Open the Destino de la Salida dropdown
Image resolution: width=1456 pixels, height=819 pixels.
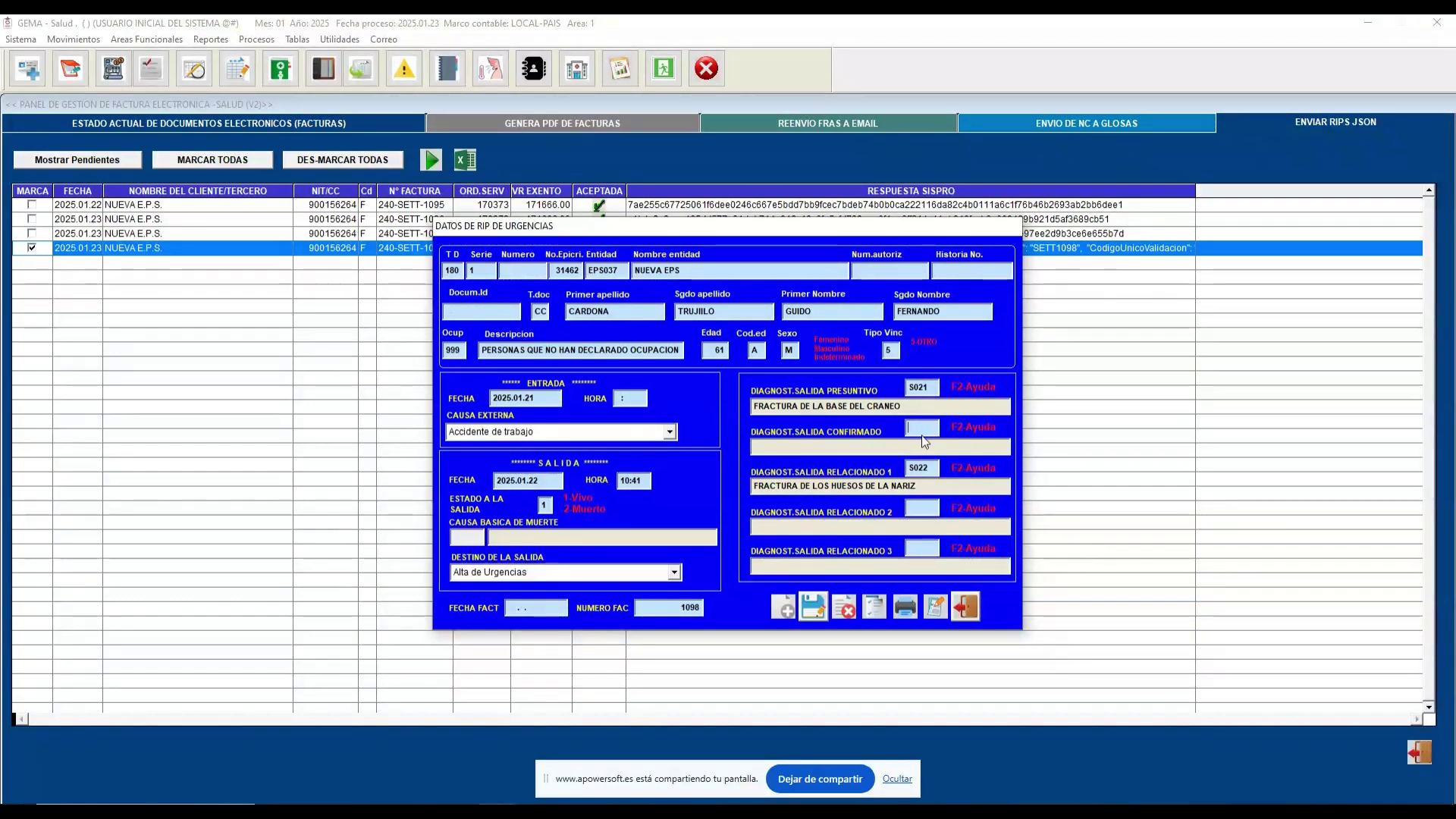point(674,573)
